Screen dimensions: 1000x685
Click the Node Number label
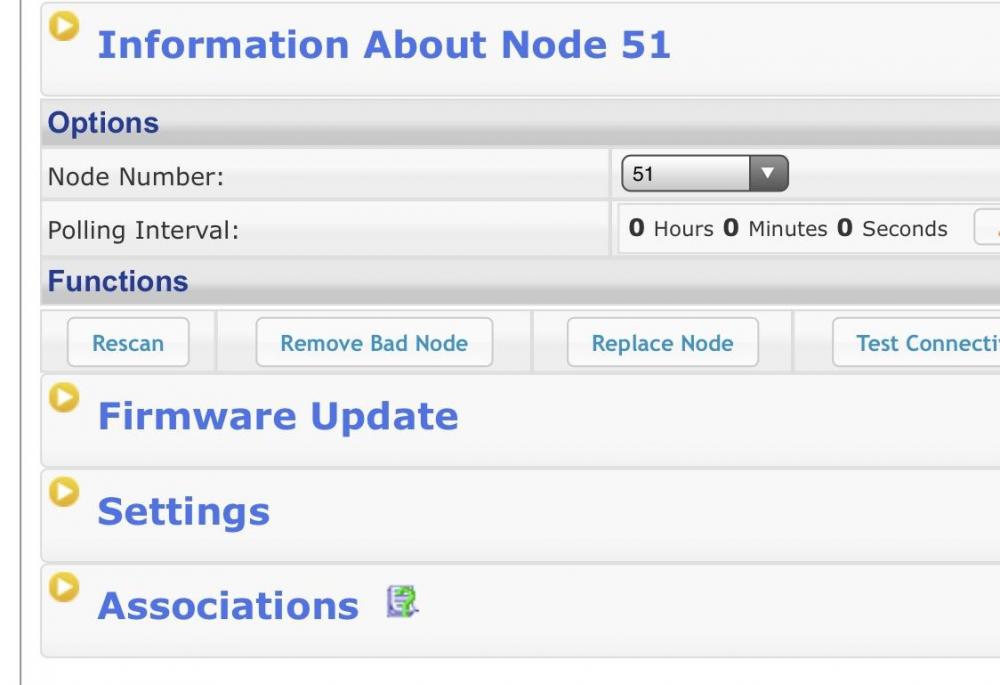click(x=135, y=177)
